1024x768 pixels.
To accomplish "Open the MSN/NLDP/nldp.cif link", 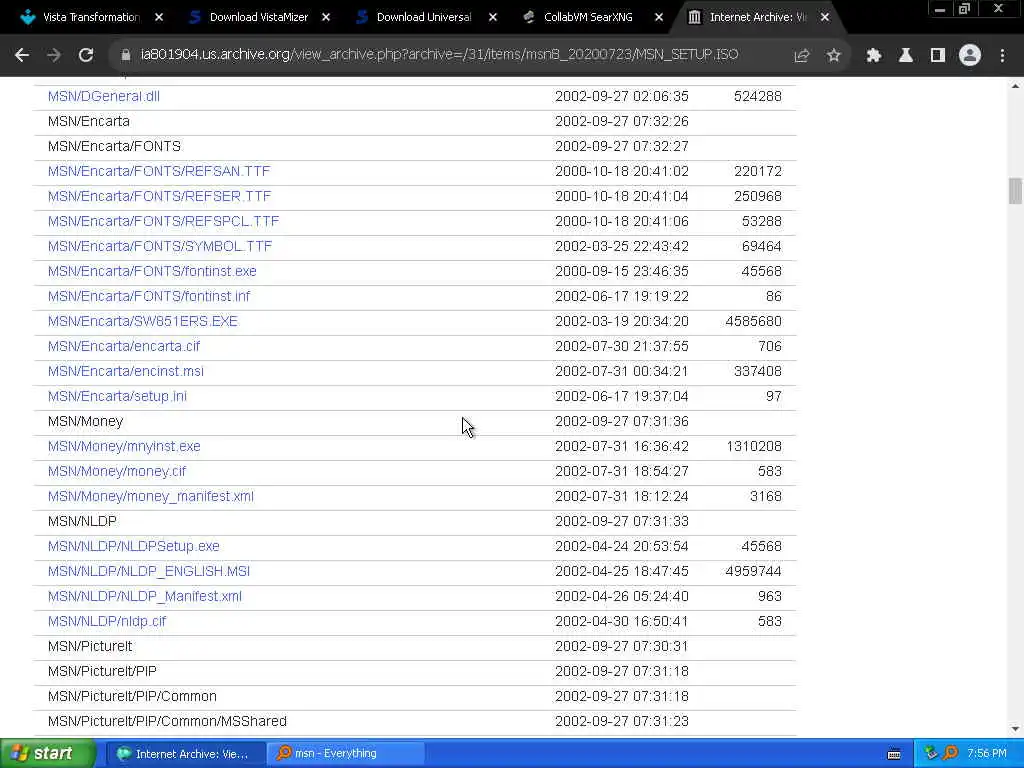I will point(107,621).
